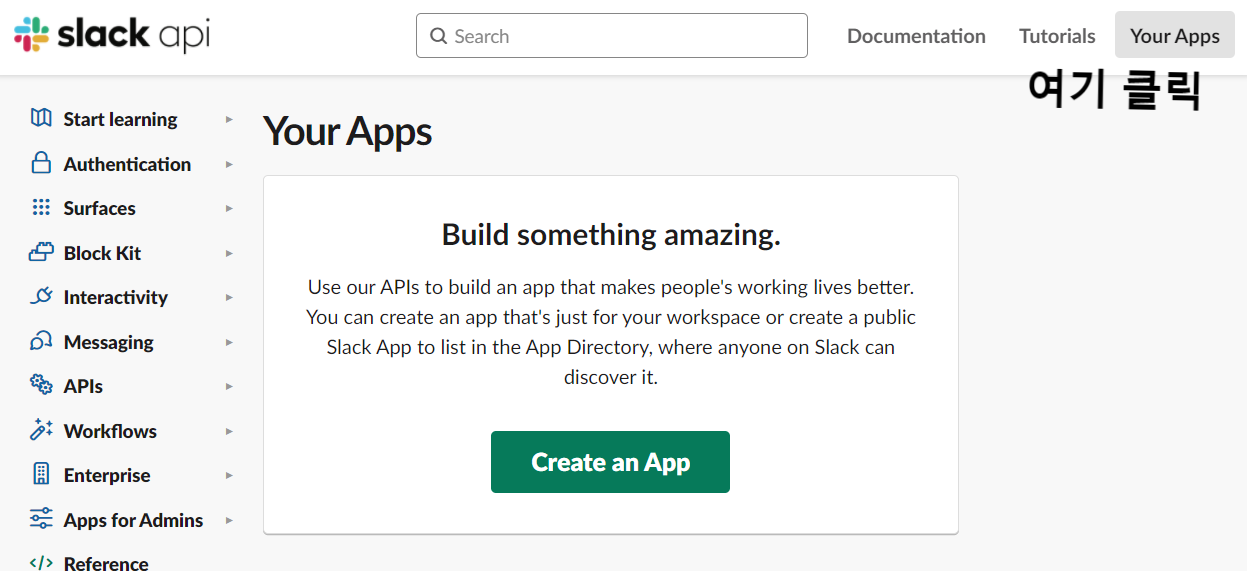Image resolution: width=1247 pixels, height=571 pixels.
Task: Expand the Messaging section arrow
Action: pos(229,342)
